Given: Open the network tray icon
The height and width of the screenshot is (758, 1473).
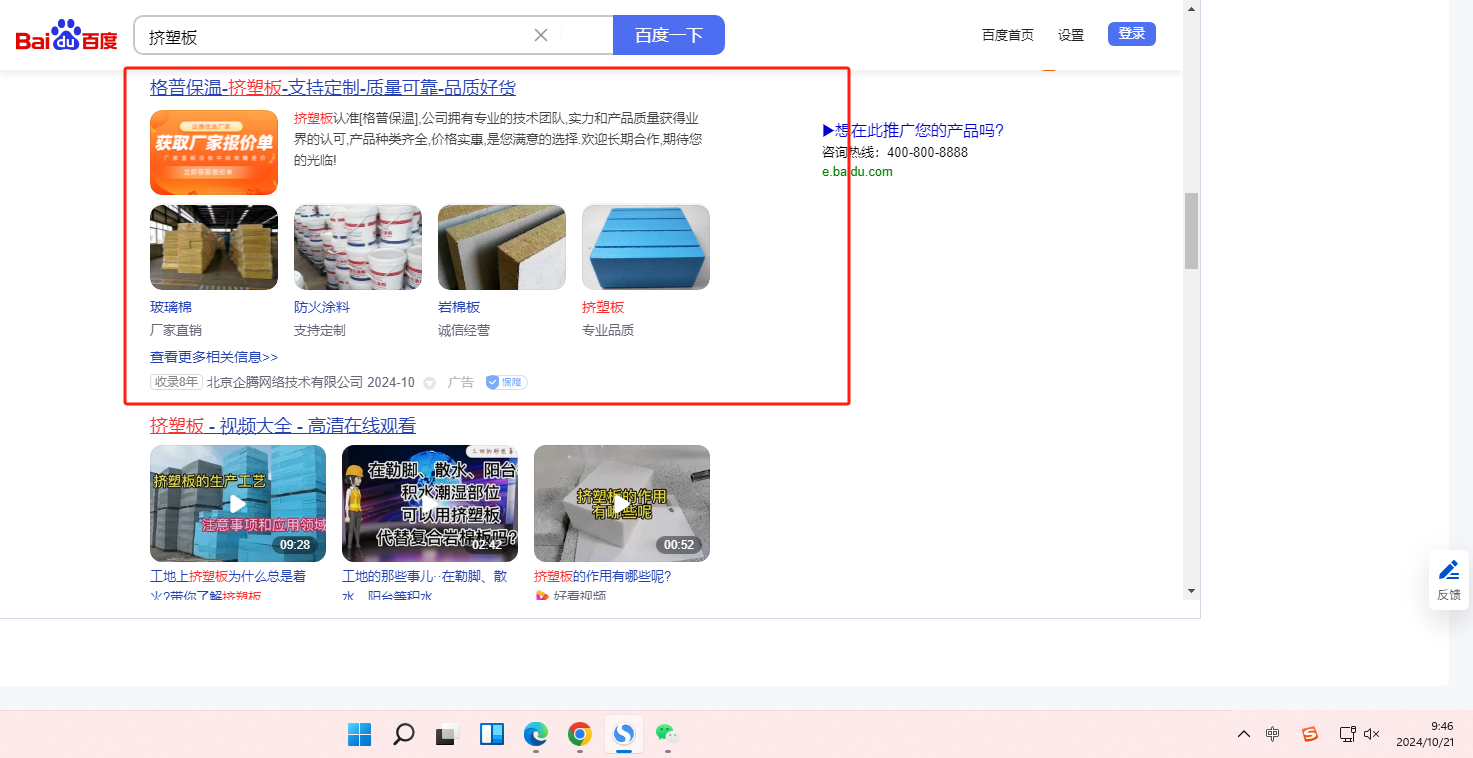Looking at the screenshot, I should [1348, 734].
